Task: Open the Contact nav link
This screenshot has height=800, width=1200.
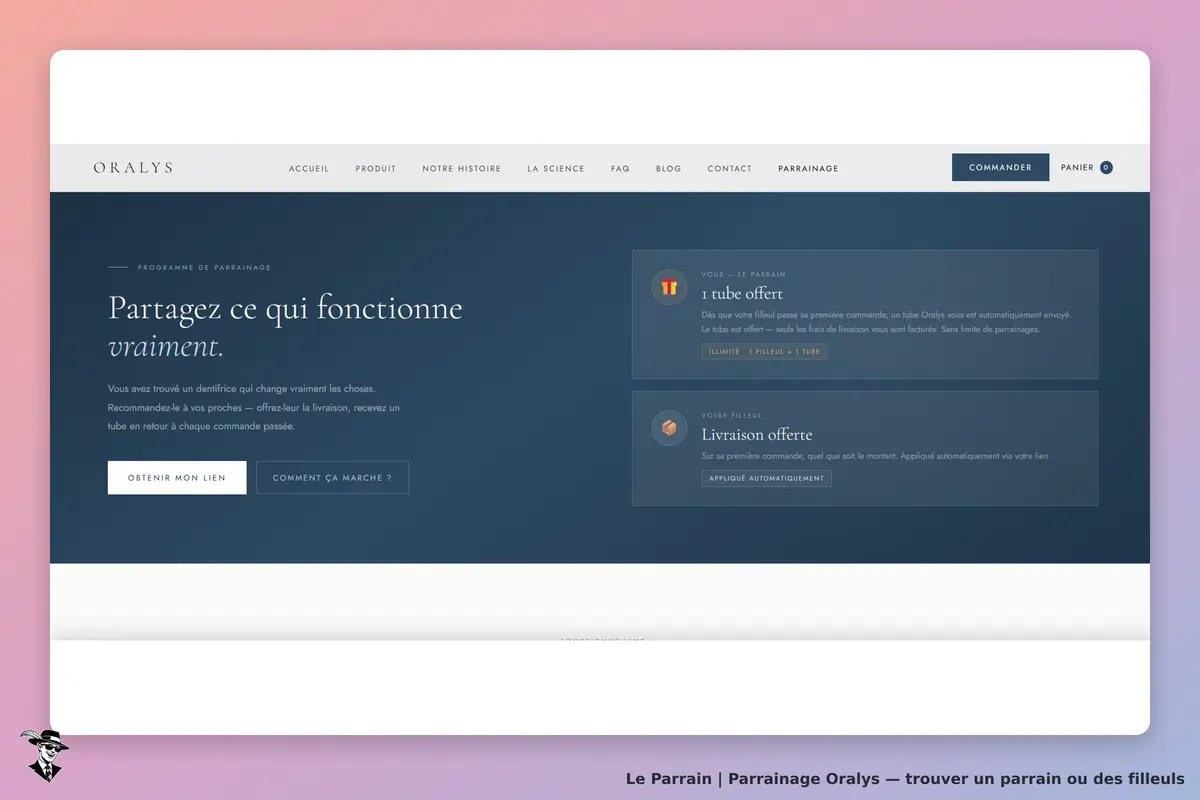Action: click(730, 169)
